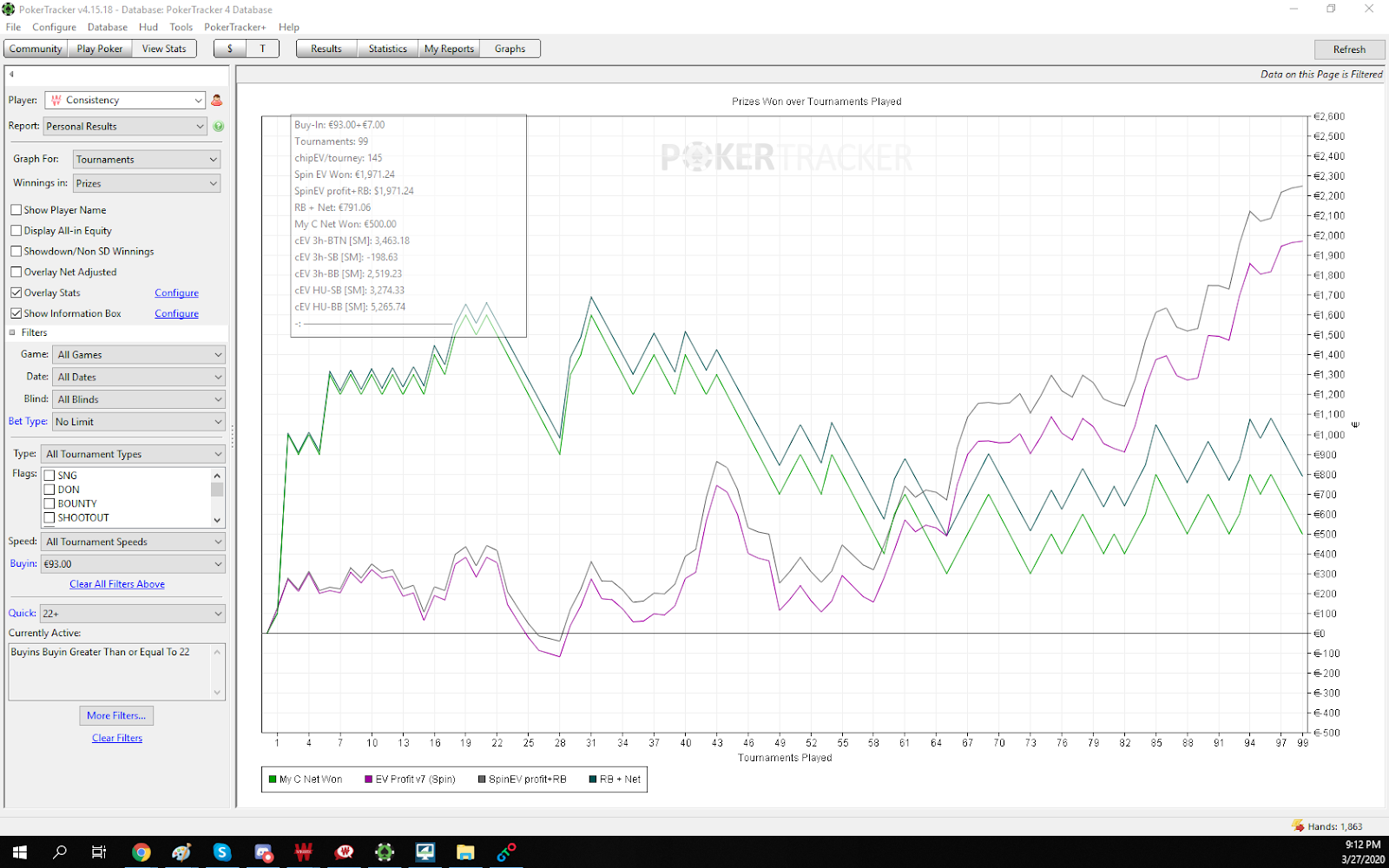Tick the SNG flag checkbox
1389x868 pixels.
coord(49,476)
